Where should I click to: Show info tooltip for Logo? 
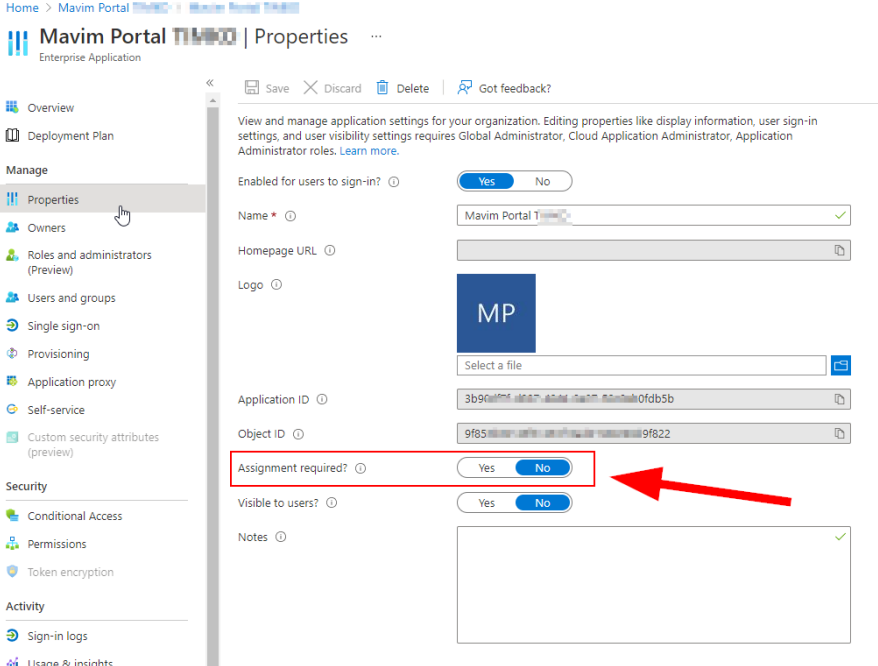(276, 285)
